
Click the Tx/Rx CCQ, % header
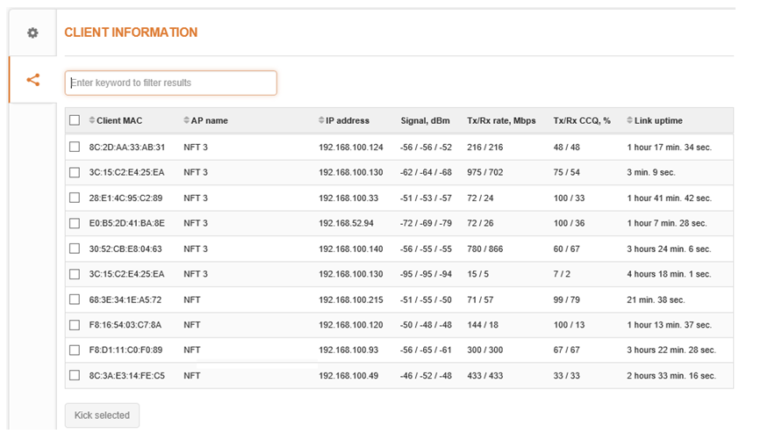(581, 121)
